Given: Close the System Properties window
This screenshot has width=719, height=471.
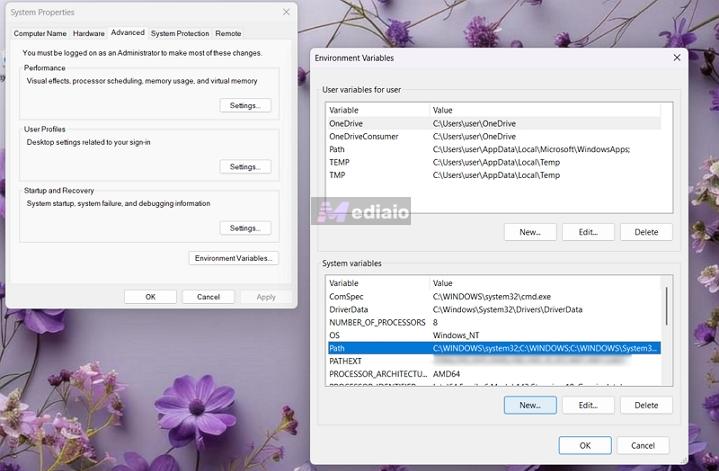Looking at the screenshot, I should [286, 12].
